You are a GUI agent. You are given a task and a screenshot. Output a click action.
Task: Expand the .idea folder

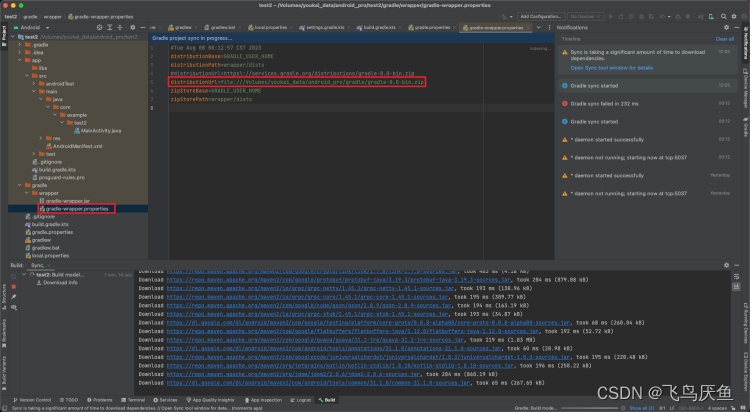tap(20, 53)
